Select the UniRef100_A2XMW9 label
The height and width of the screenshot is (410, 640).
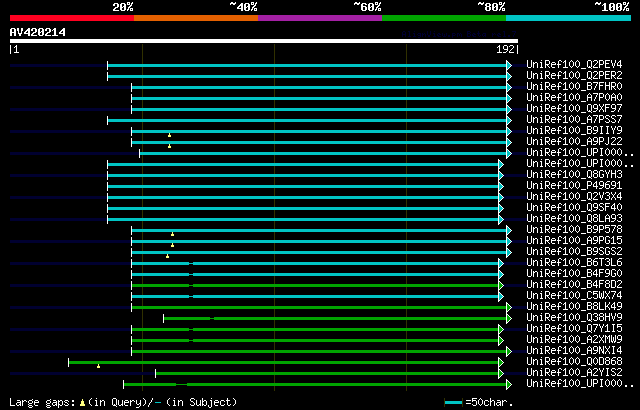574,340
